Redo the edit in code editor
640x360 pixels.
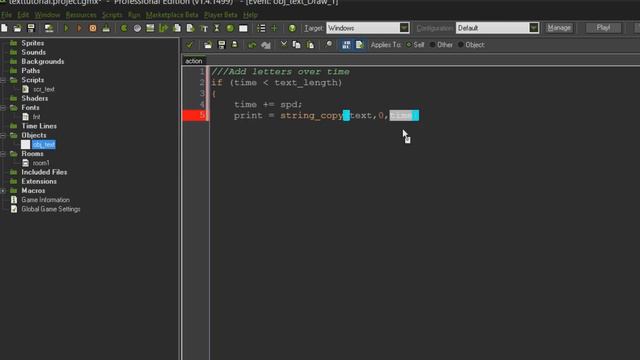pyautogui.click(x=266, y=44)
